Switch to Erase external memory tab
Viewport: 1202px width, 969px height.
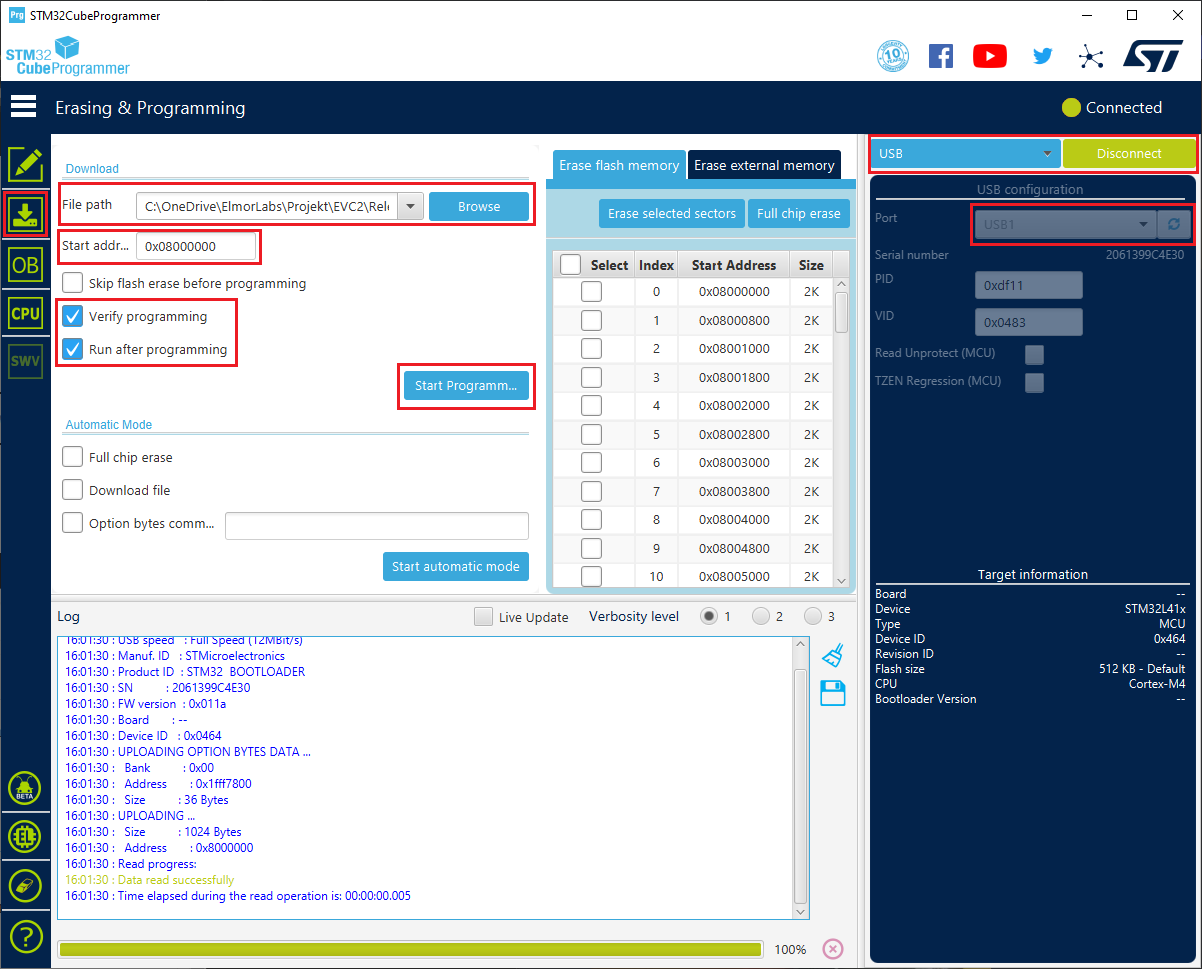(764, 165)
